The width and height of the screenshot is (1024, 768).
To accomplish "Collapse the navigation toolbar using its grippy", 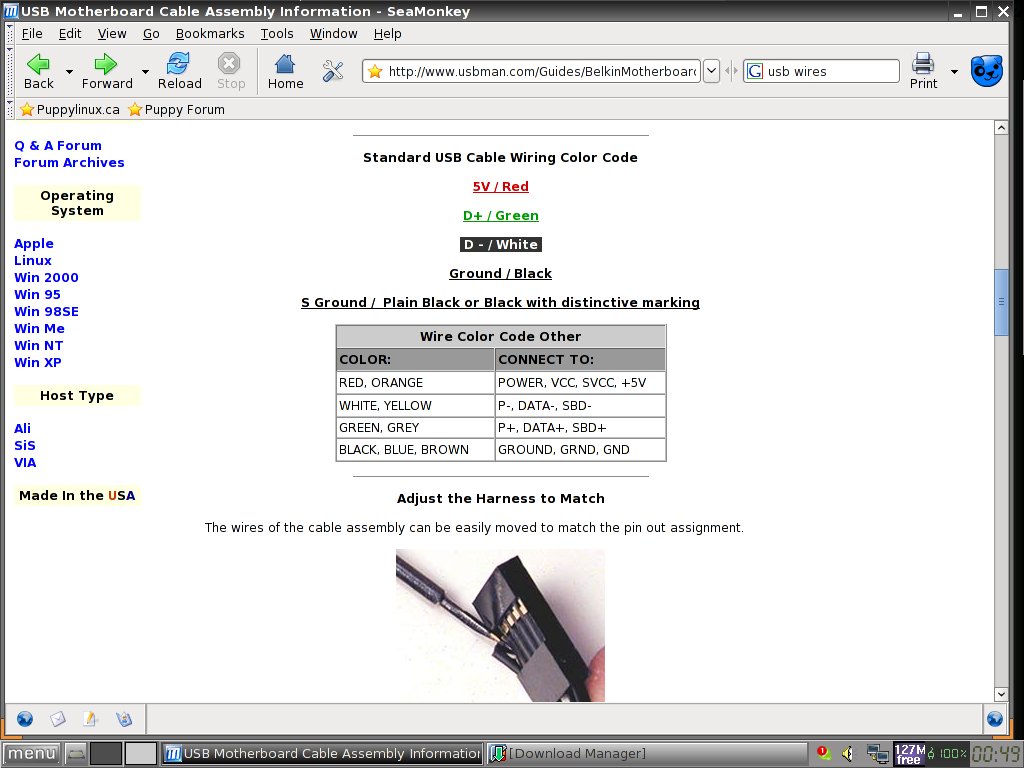I will coord(9,71).
